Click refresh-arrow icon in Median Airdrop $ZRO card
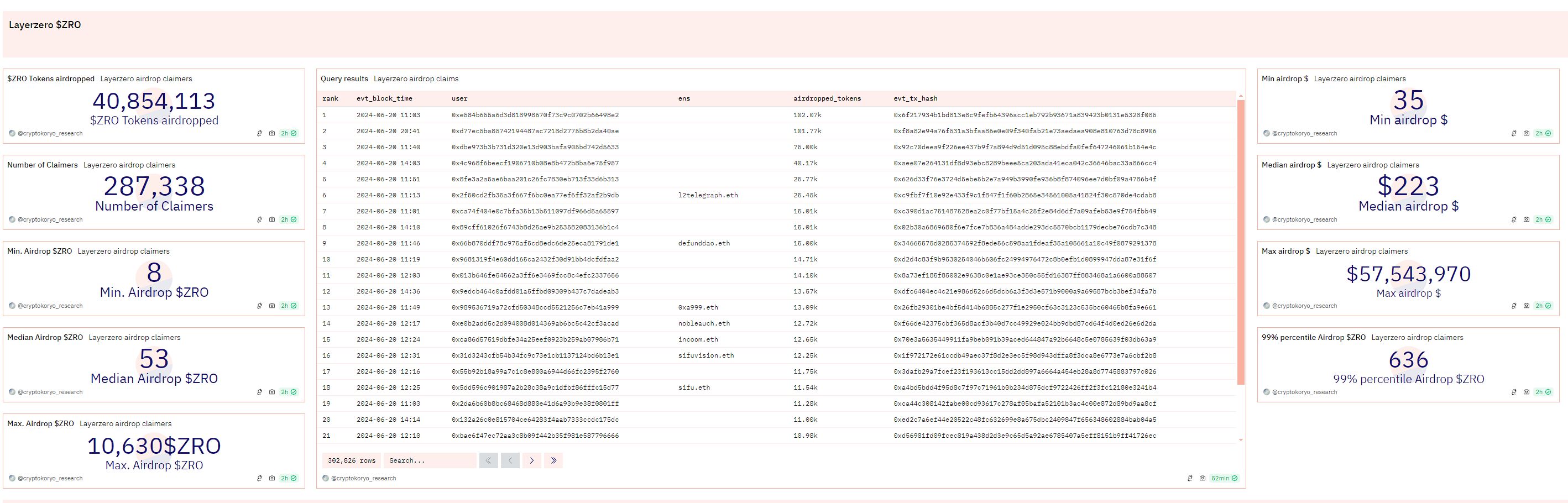This screenshot has width=1568, height=503. pyautogui.click(x=259, y=392)
